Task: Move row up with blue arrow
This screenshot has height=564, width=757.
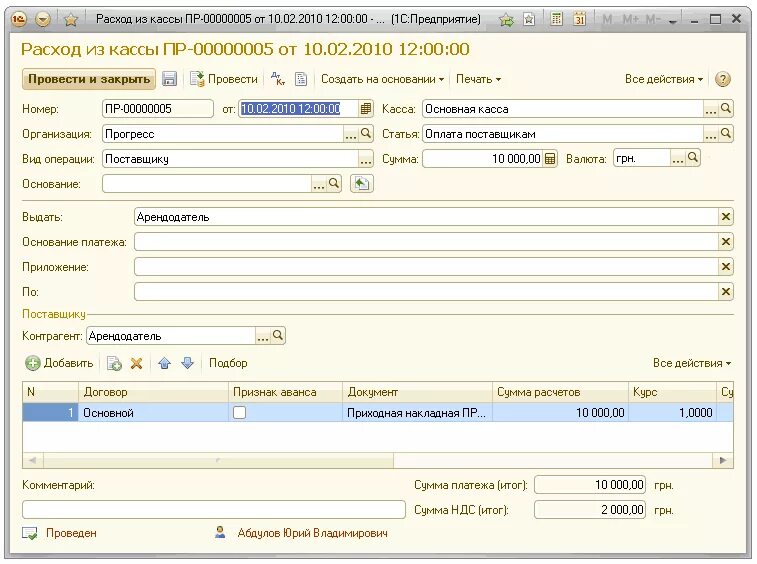Action: 165,363
